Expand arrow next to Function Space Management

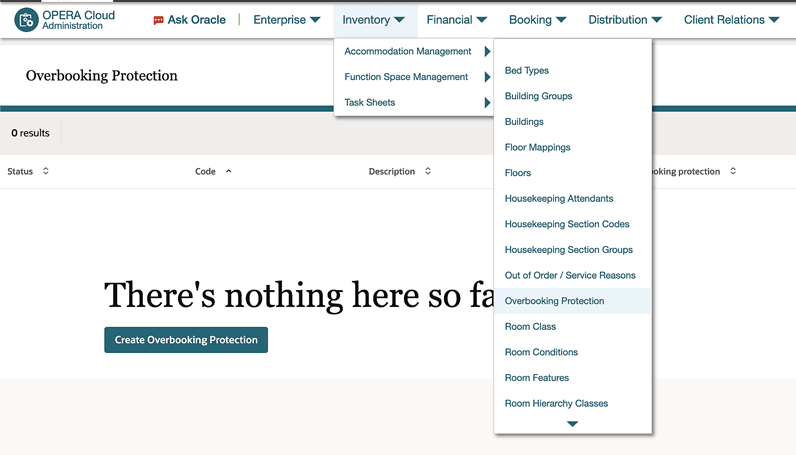487,77
